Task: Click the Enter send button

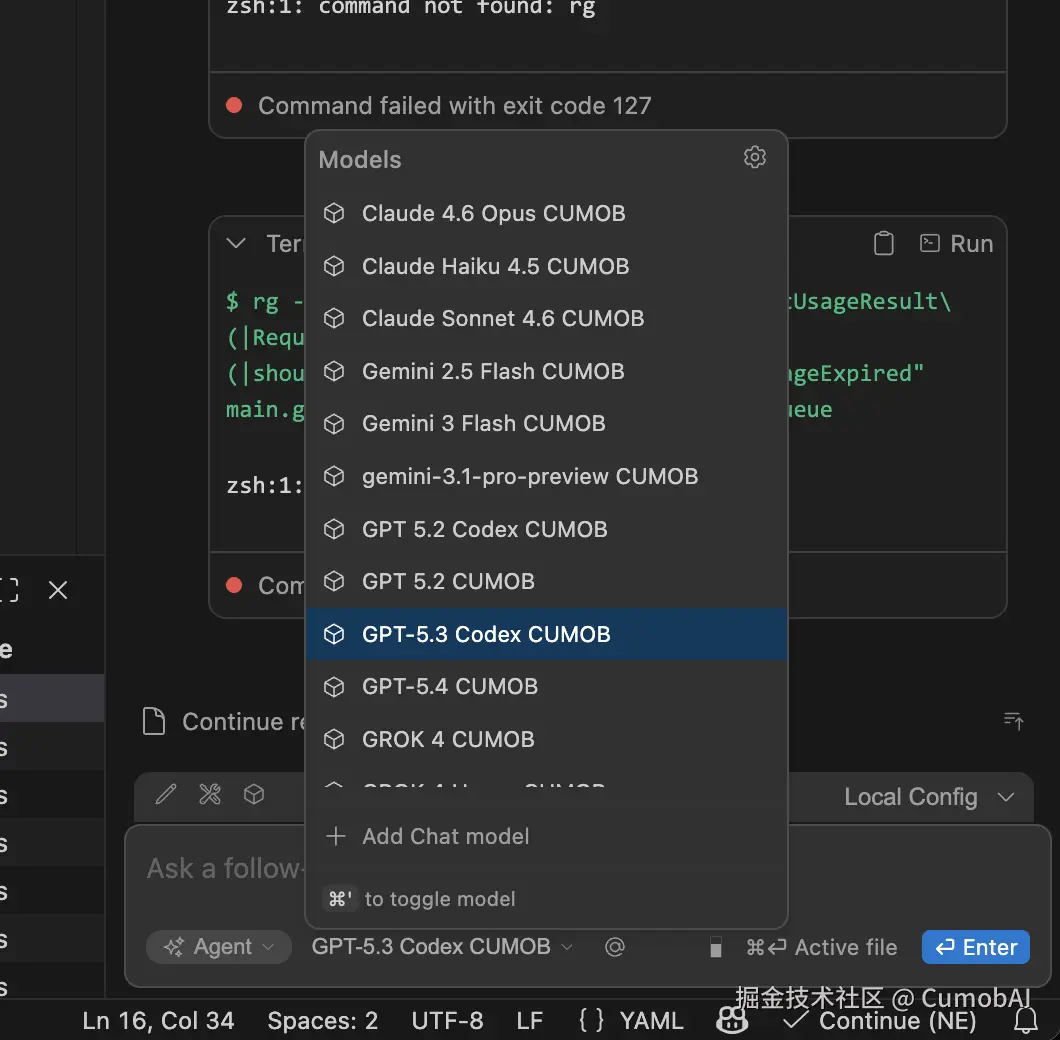Action: pos(975,947)
